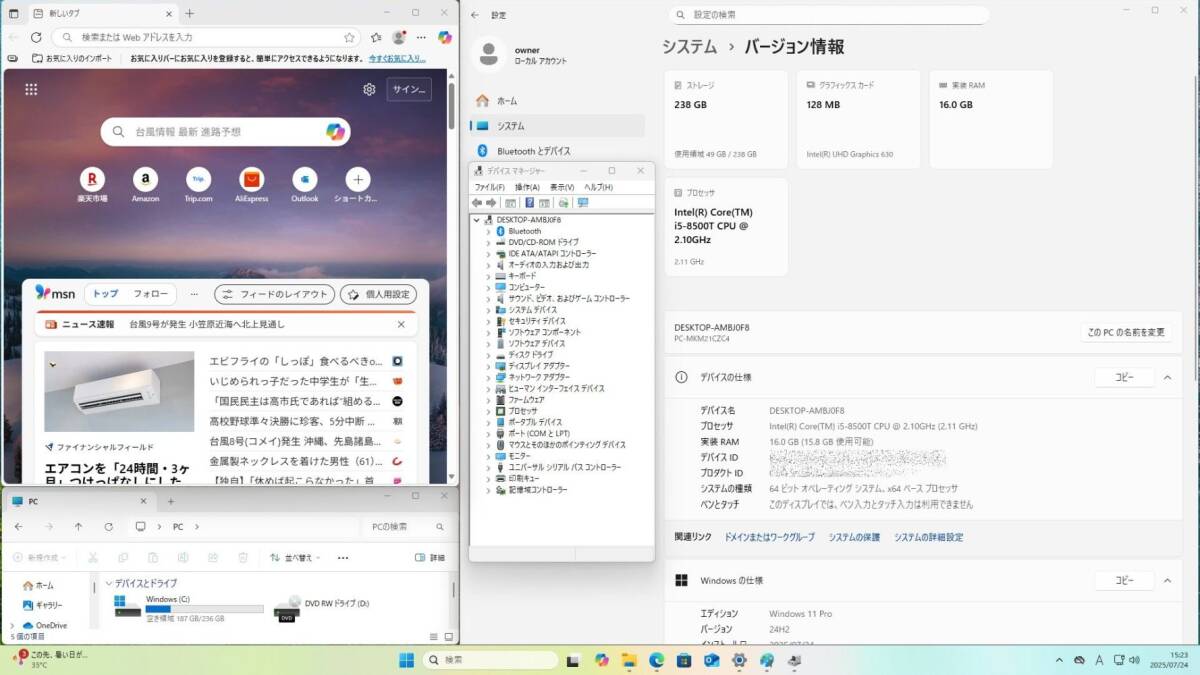Select the トップ tab in msn feed
1200x675 pixels.
[x=105, y=294]
